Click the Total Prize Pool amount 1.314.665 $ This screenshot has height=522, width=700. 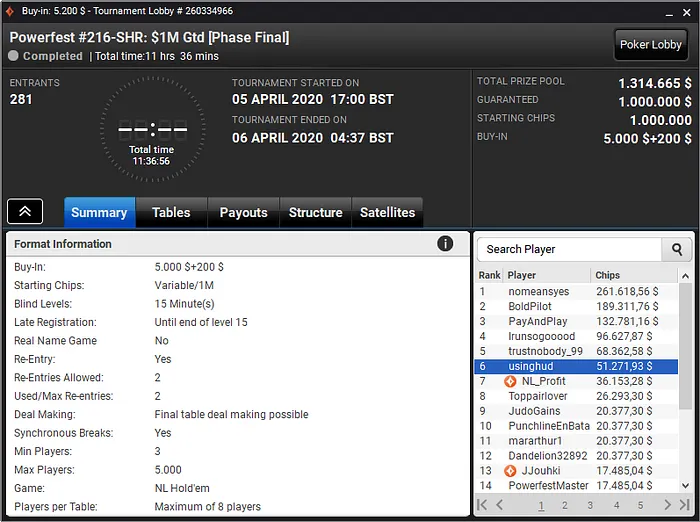(x=654, y=83)
